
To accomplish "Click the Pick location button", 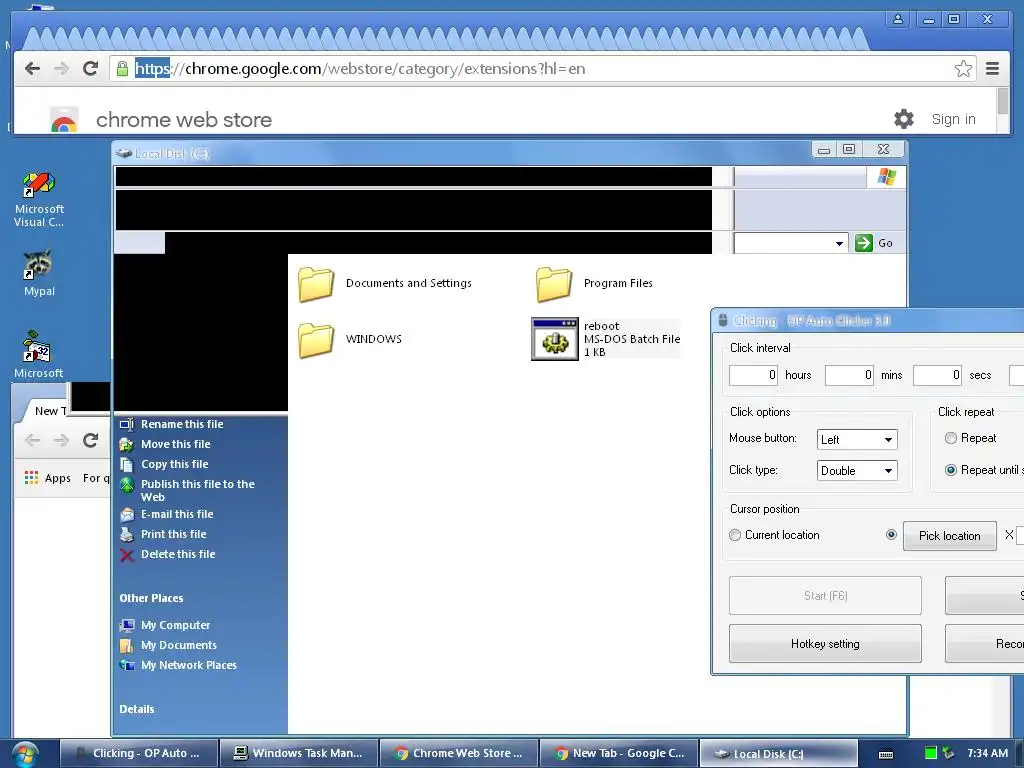I will [950, 536].
